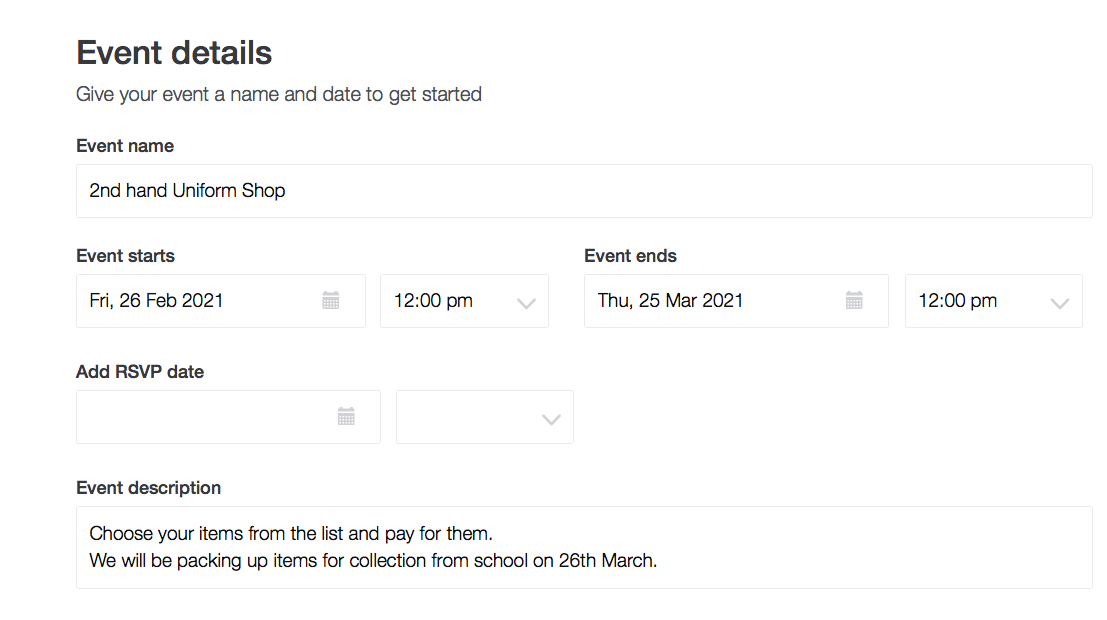Viewport: 1107px width, 620px height.
Task: Open the empty RSVP time dropdown
Action: 484,417
